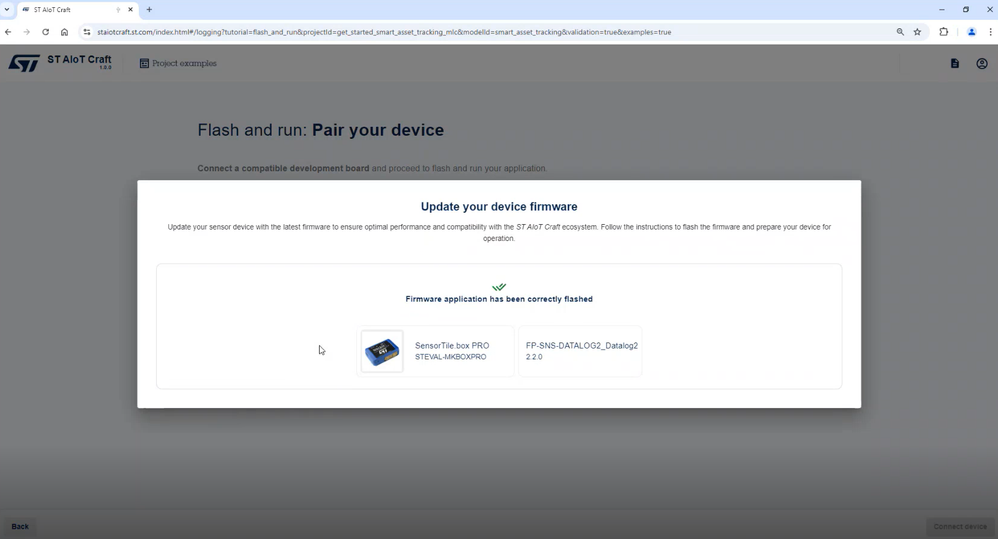Bookmark this page with the star icon

click(917, 32)
